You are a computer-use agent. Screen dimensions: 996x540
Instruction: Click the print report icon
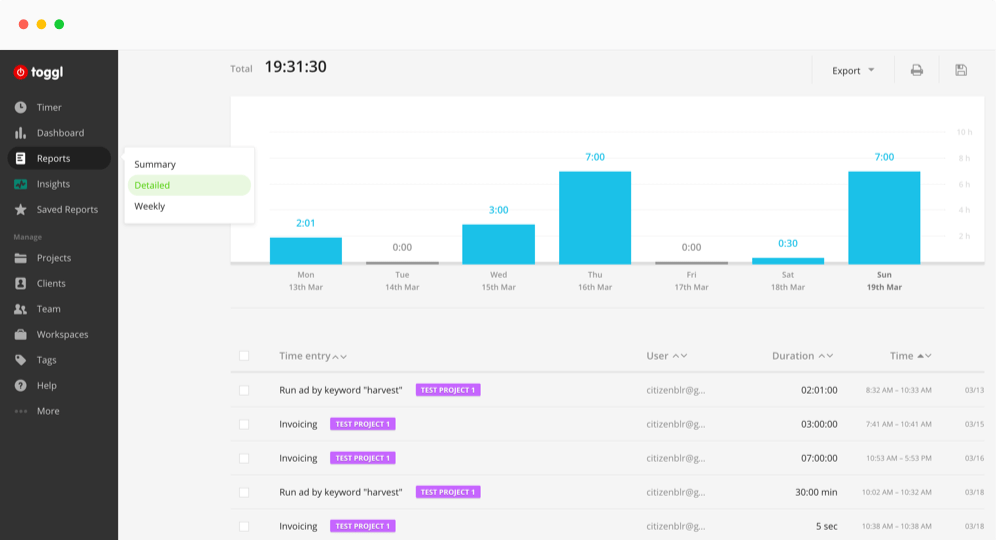pos(916,70)
